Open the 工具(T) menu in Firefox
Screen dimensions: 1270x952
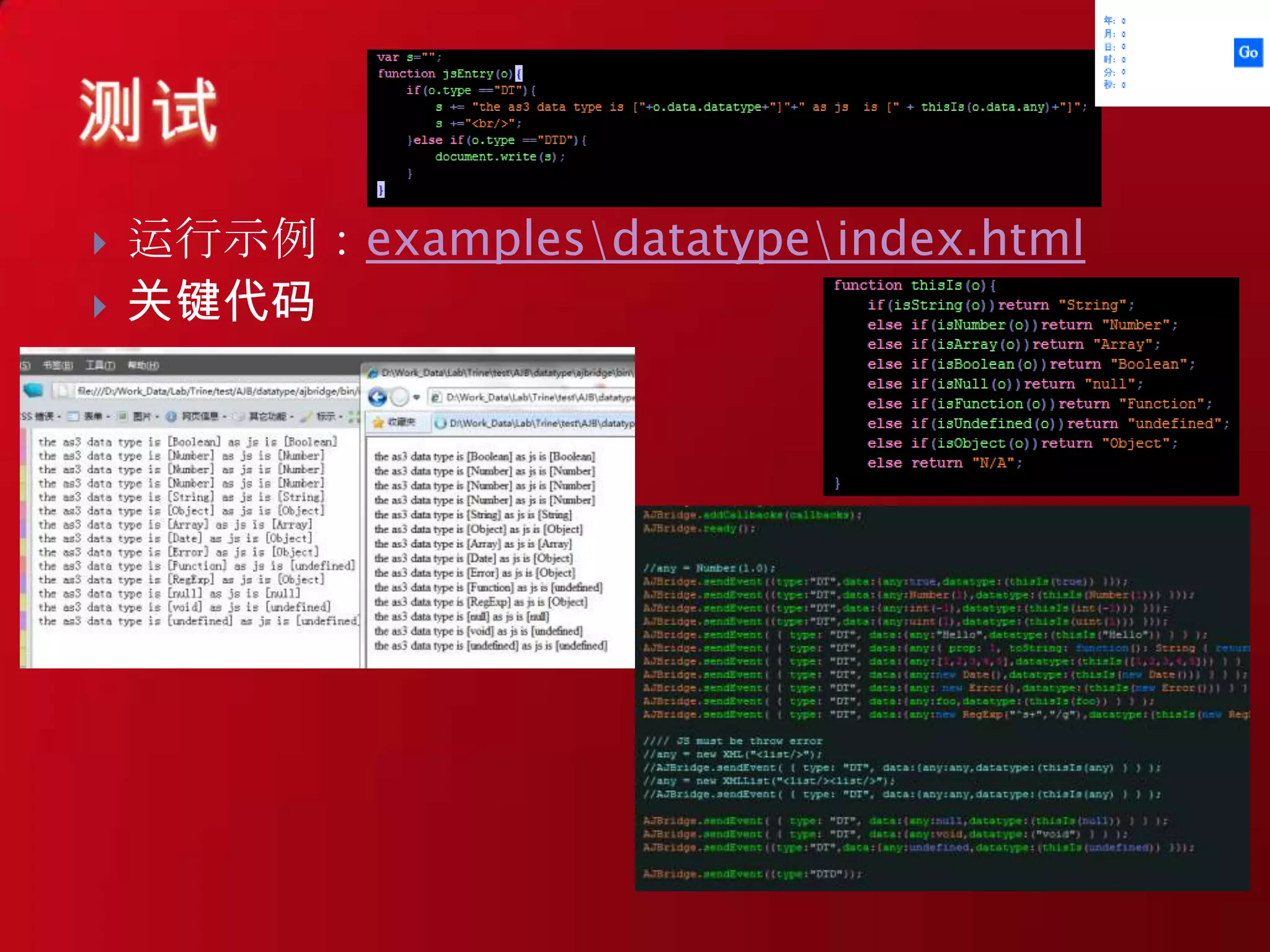[x=100, y=365]
